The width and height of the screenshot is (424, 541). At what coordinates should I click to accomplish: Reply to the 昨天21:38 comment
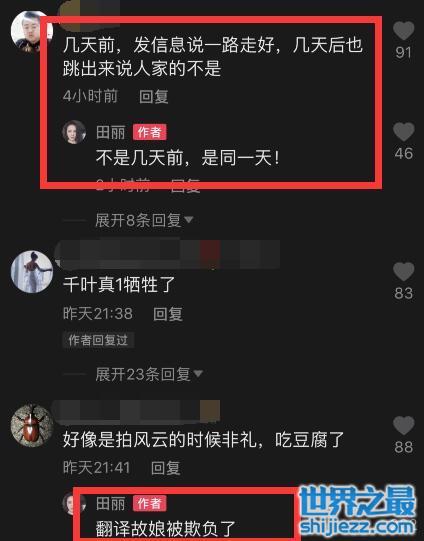coord(168,314)
